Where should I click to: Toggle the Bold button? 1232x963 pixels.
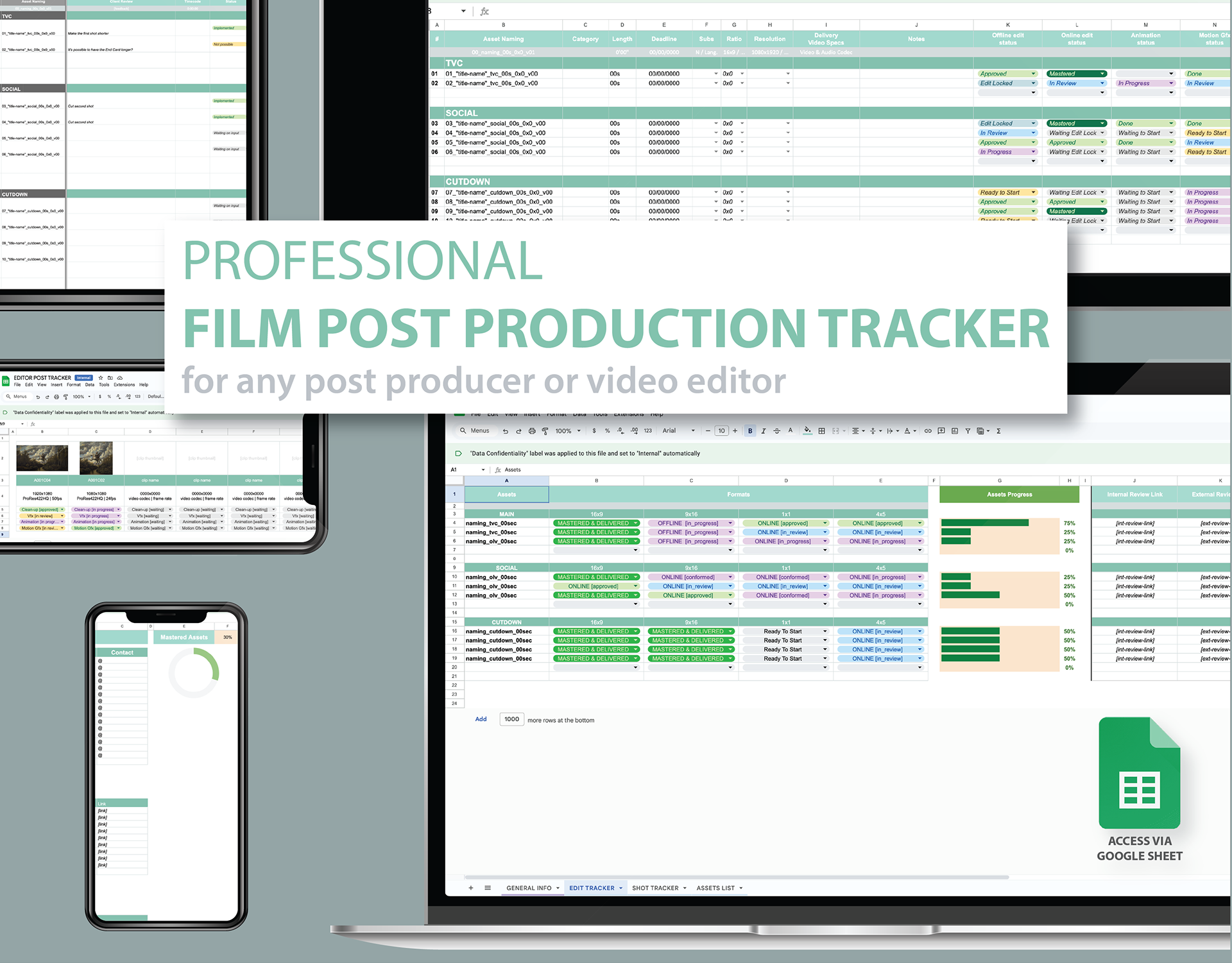pos(750,431)
